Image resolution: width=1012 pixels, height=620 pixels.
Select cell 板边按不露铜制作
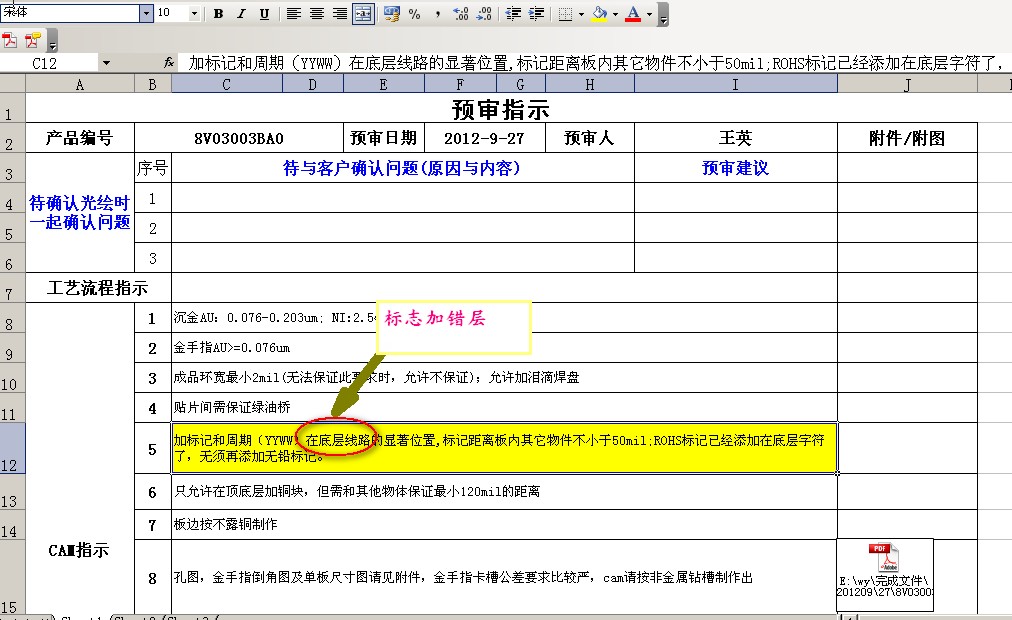(504, 525)
